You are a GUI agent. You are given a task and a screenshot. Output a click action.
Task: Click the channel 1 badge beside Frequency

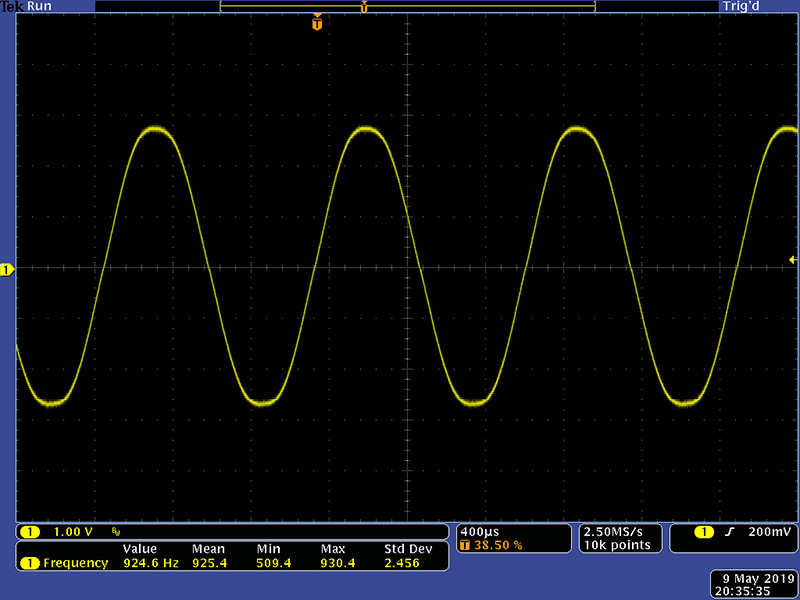(x=31, y=563)
